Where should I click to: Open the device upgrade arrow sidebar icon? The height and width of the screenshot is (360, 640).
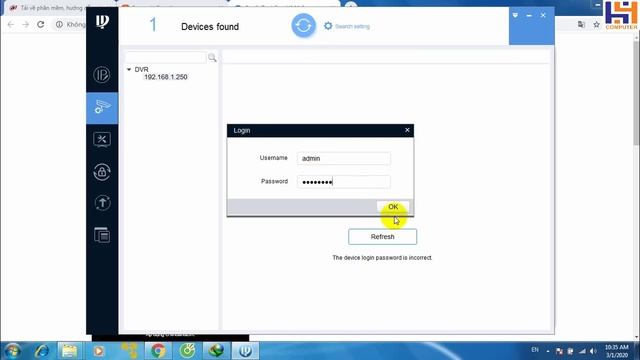[102, 203]
